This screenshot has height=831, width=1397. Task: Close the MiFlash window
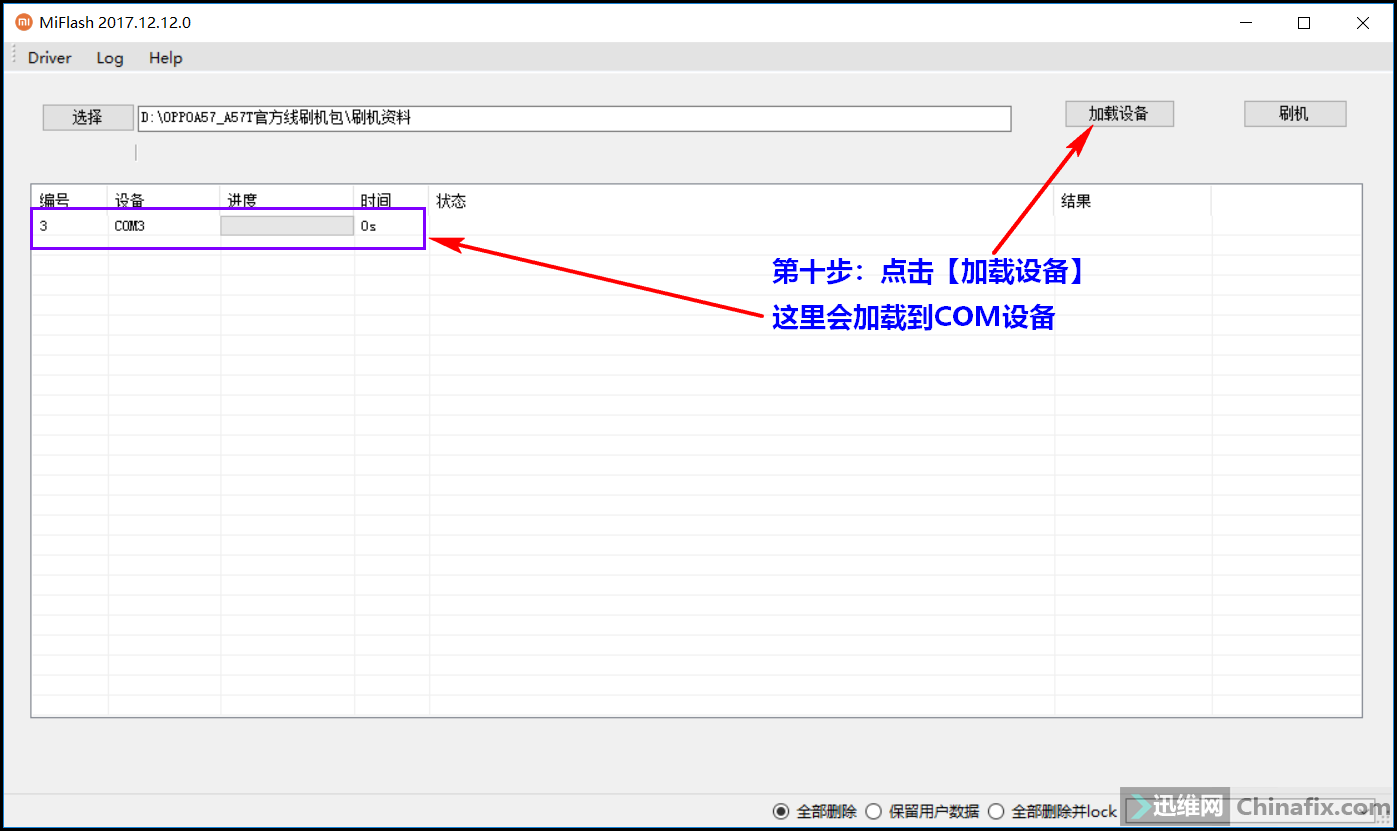tap(1363, 22)
